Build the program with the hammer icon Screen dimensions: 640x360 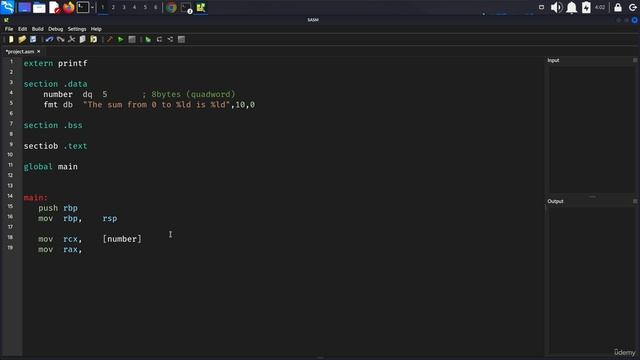tap(109, 39)
